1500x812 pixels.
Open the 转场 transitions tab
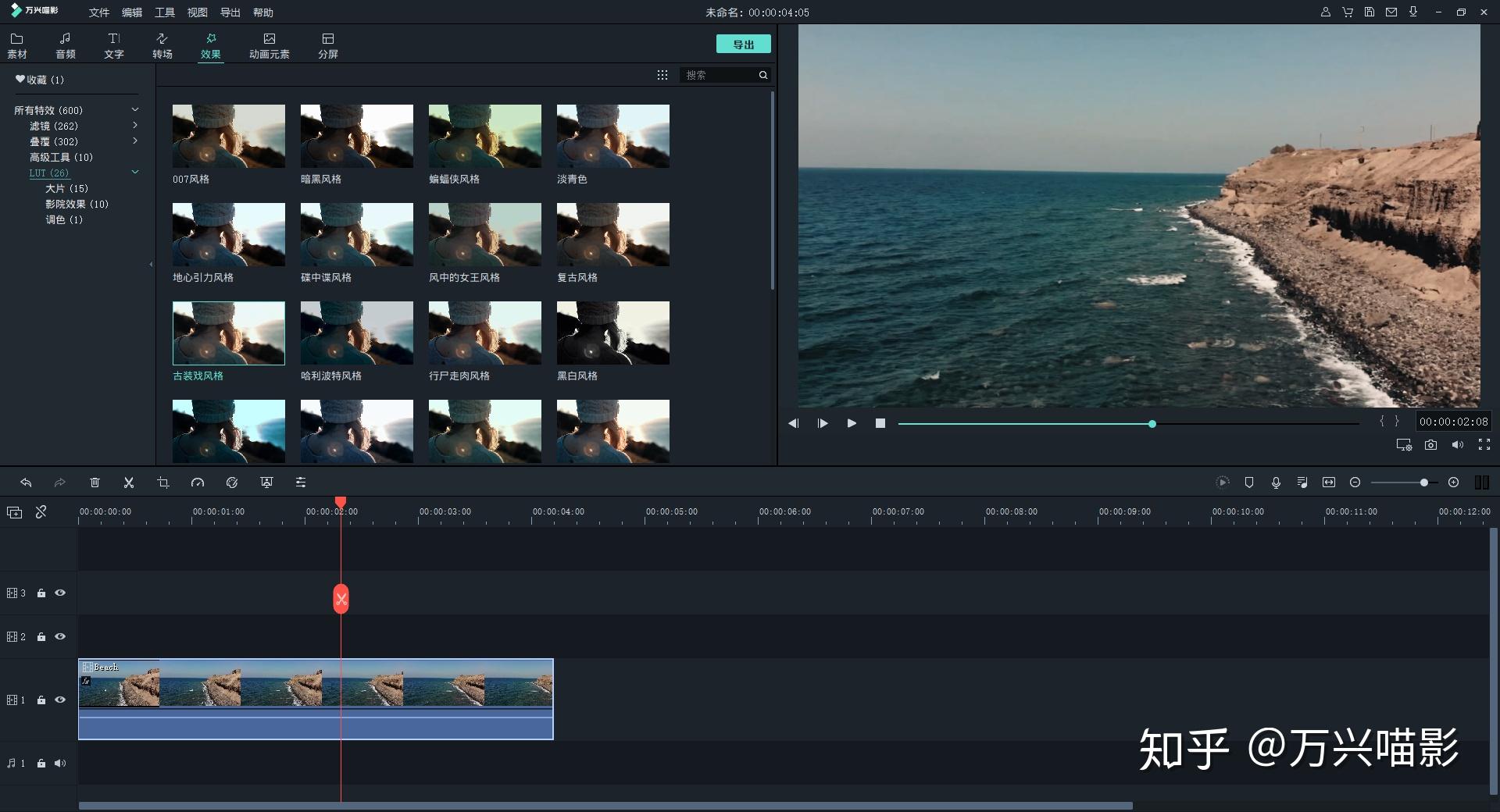tap(162, 46)
